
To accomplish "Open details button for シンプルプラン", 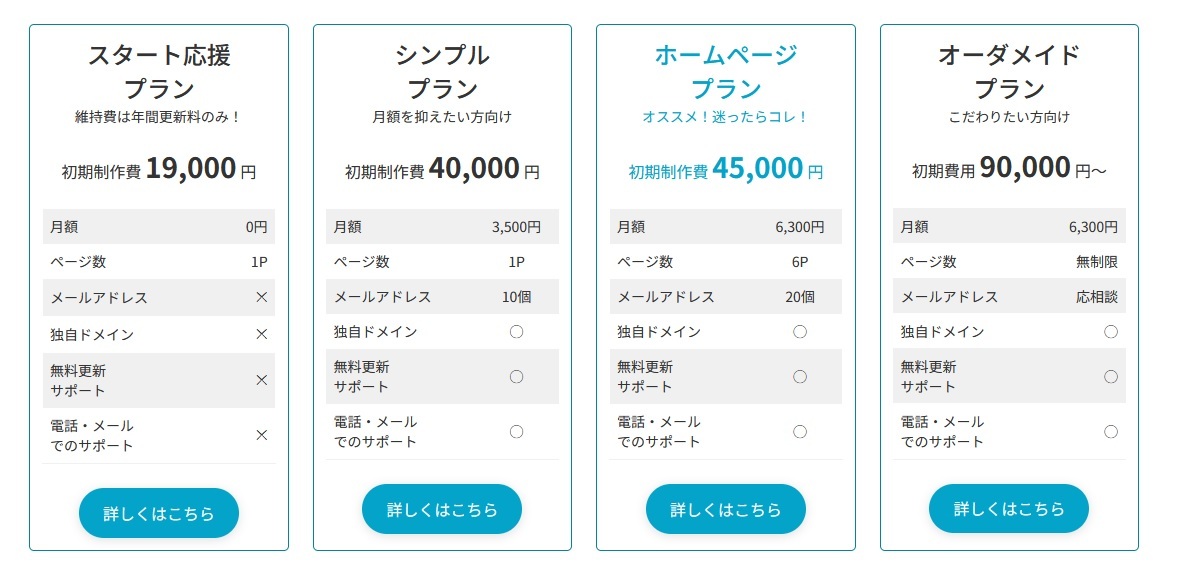I will [442, 509].
